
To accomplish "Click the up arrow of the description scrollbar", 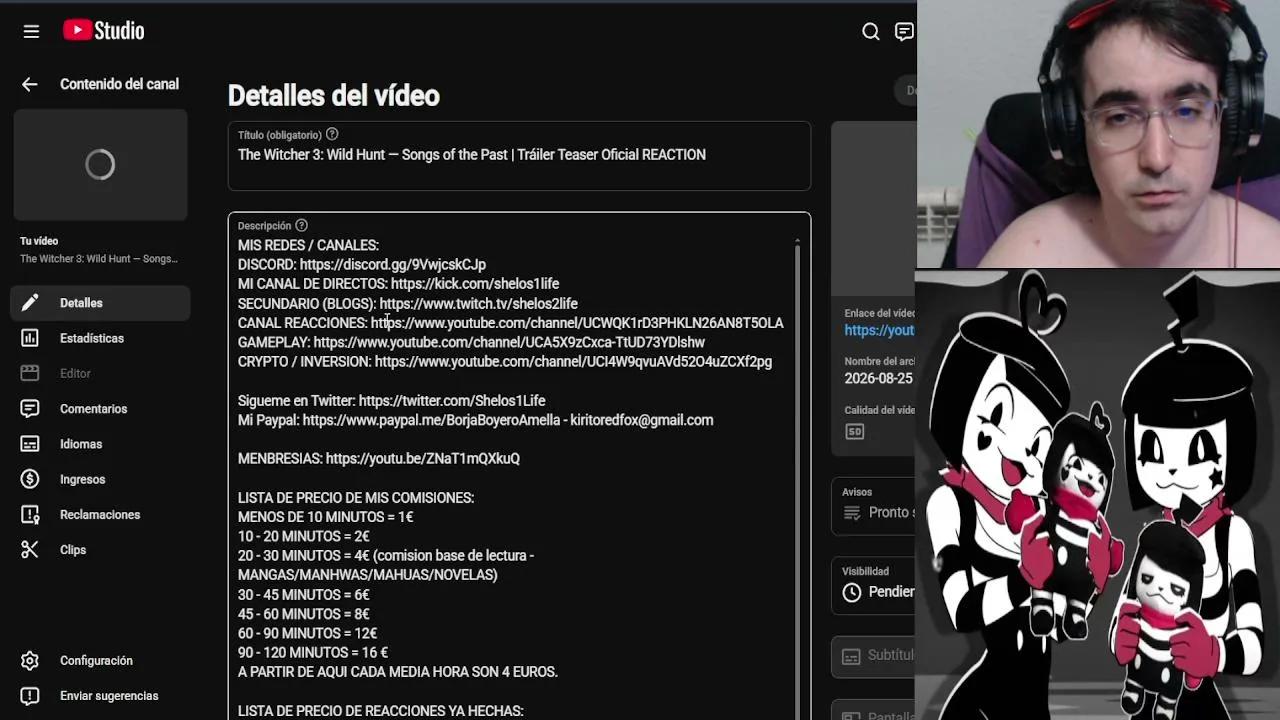I will (797, 242).
